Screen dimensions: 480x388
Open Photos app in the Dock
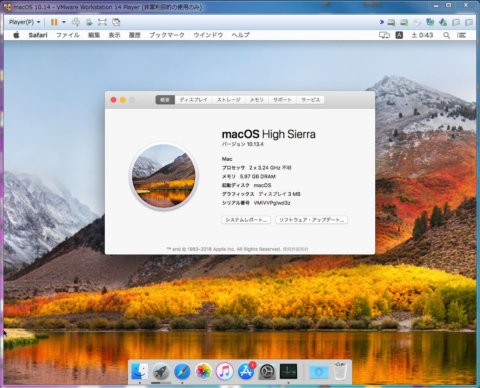click(203, 371)
